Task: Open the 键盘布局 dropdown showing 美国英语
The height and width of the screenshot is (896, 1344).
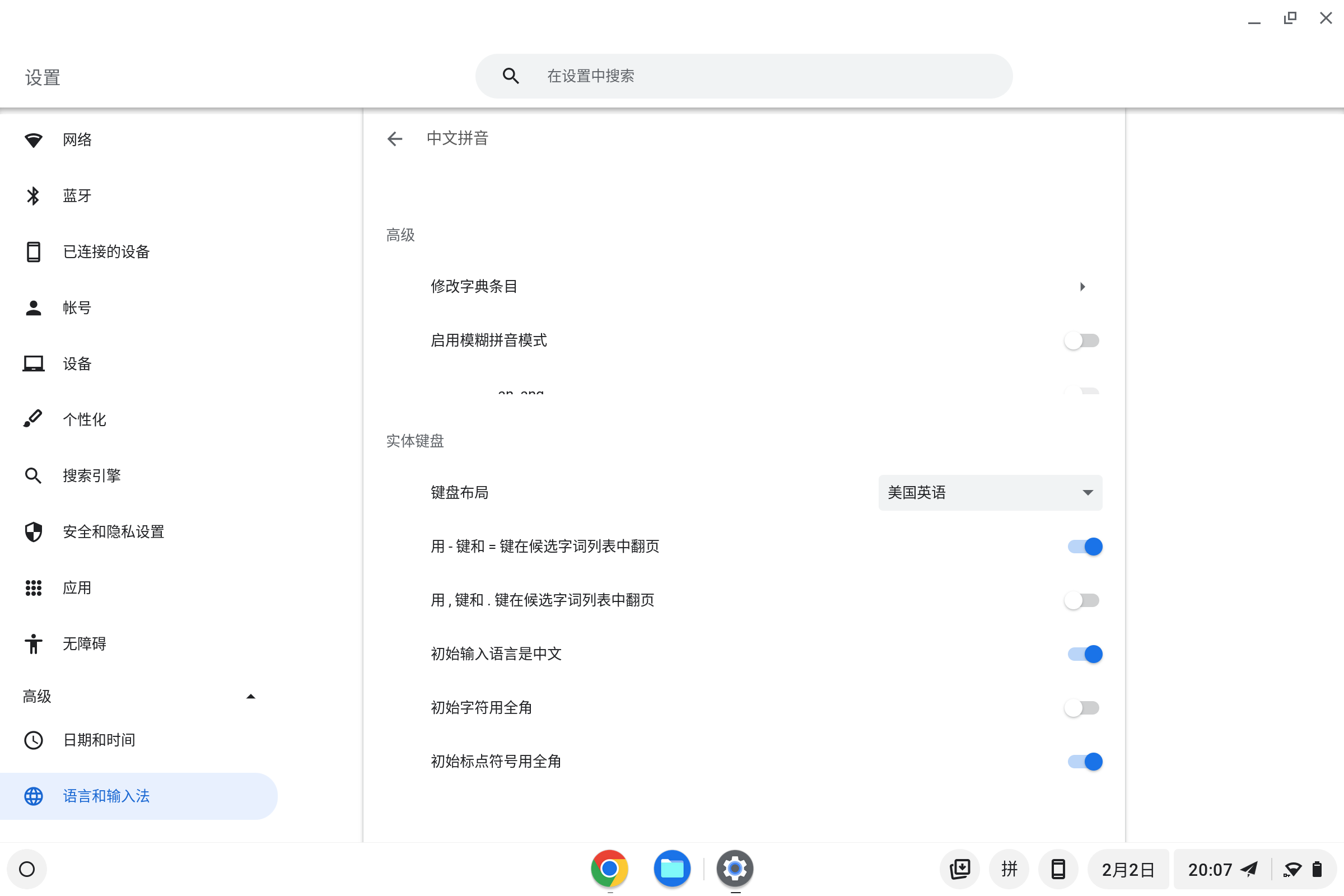Action: [x=990, y=493]
